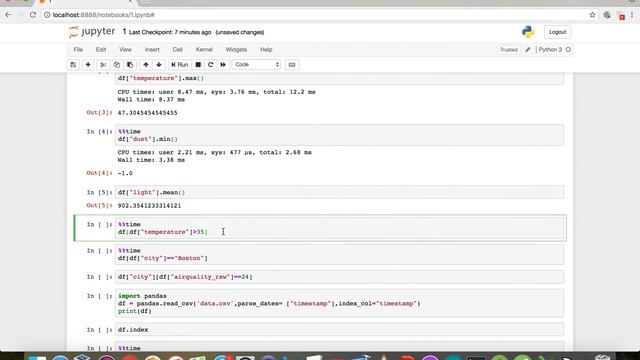
Task: Click the kernel idle circle icon
Action: tap(568, 49)
